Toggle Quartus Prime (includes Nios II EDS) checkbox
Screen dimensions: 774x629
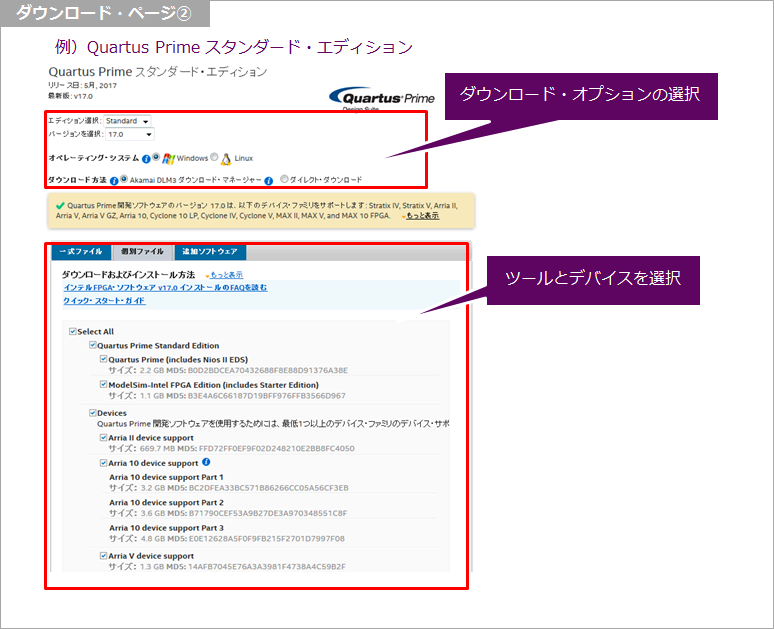pos(103,359)
